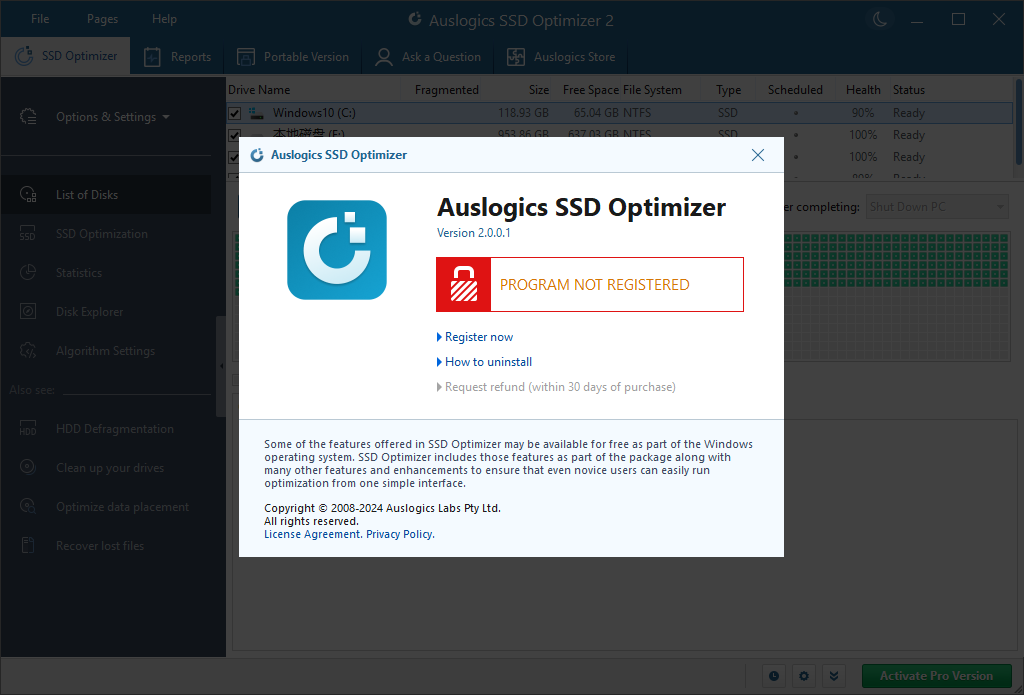This screenshot has height=695, width=1024.
Task: Click the Recover lost files icon
Action: [x=28, y=545]
